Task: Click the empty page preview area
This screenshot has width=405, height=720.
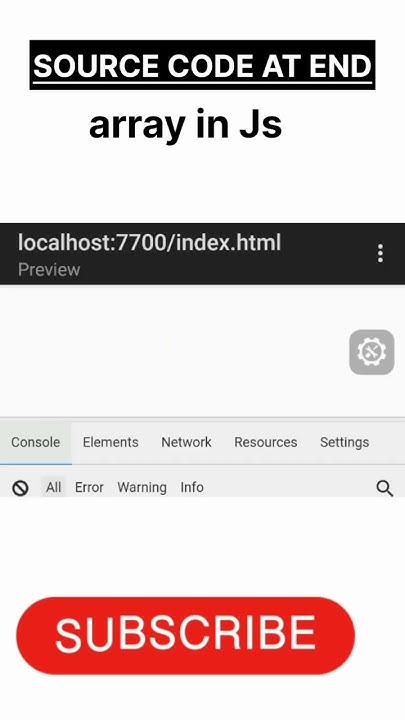Action: point(174,351)
